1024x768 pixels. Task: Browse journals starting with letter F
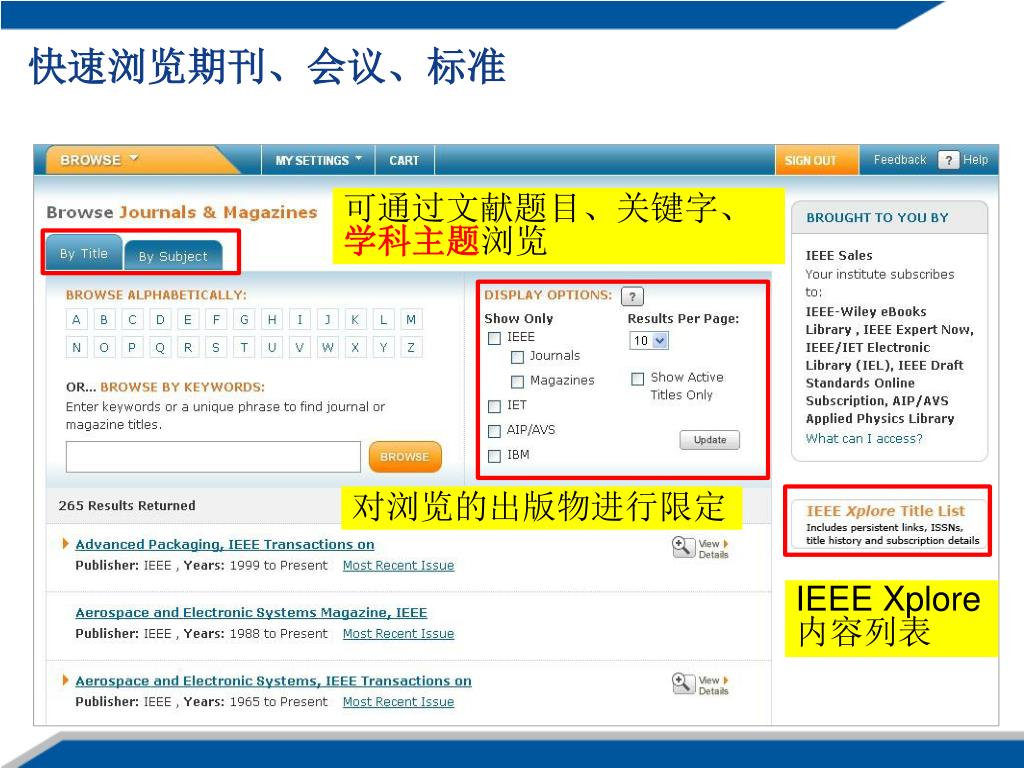[216, 319]
